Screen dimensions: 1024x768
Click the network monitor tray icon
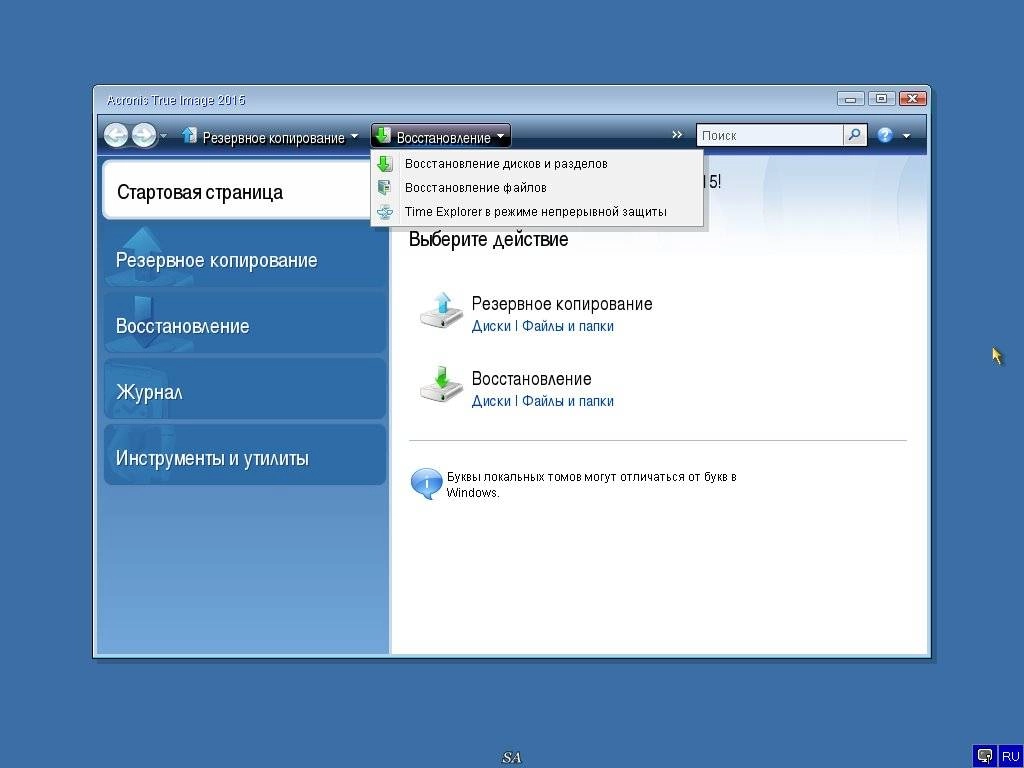[x=985, y=756]
